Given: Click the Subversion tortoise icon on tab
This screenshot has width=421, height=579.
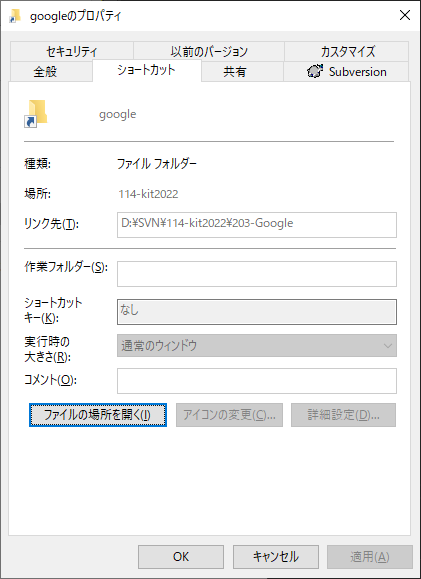Looking at the screenshot, I should pyautogui.click(x=315, y=71).
